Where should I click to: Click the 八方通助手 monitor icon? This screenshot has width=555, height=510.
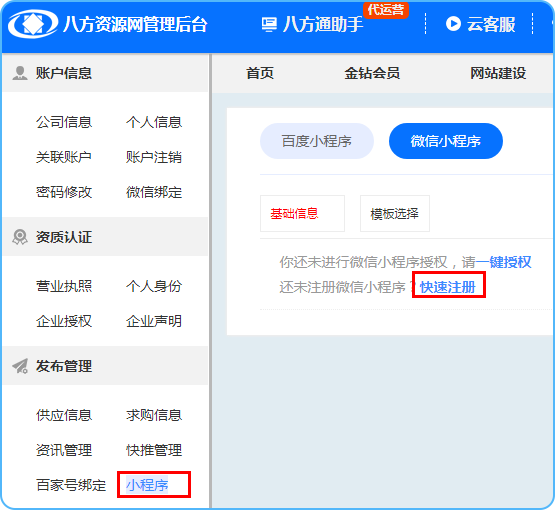[x=269, y=25]
